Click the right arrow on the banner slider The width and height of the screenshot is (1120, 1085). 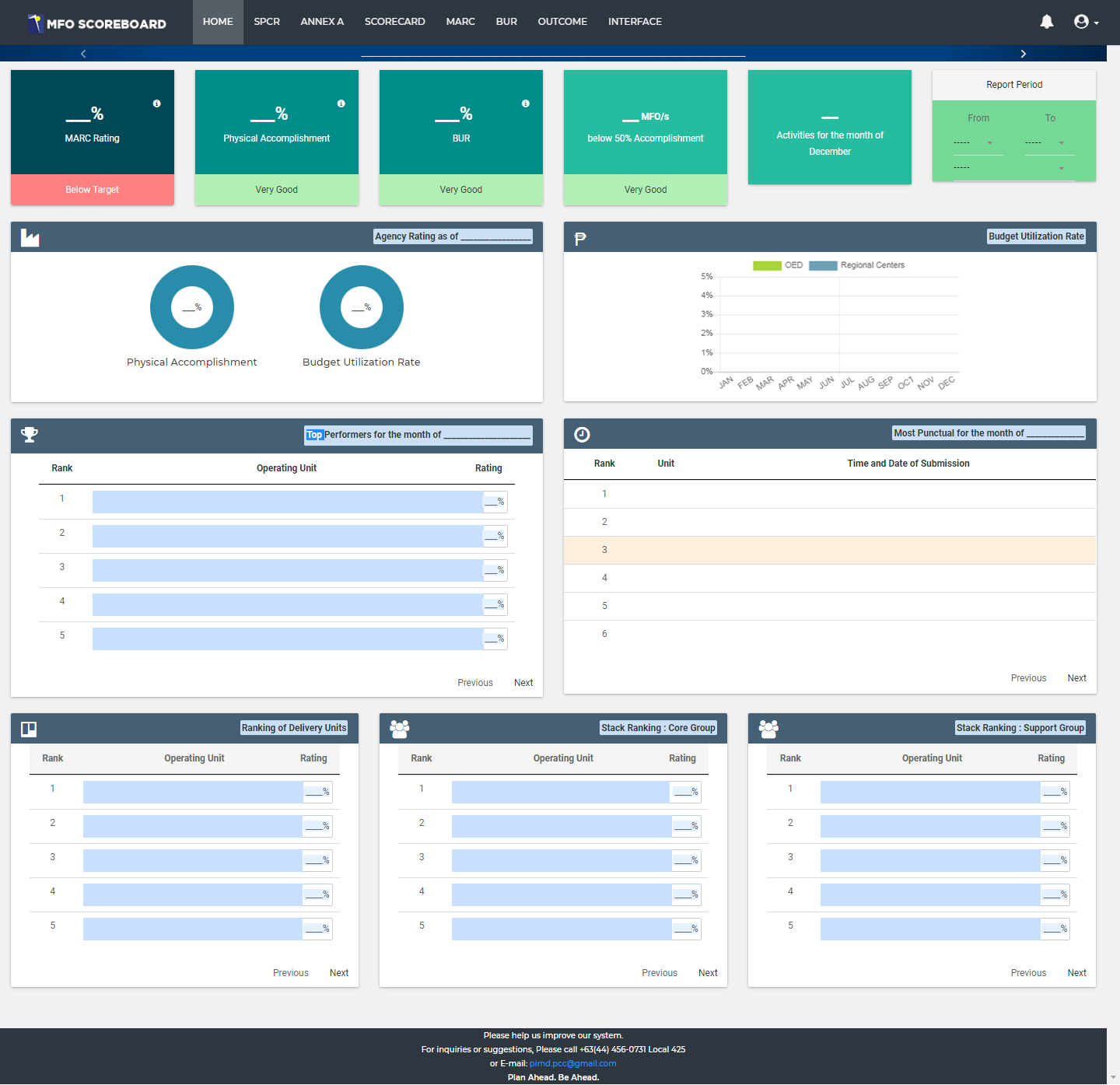[x=1023, y=54]
